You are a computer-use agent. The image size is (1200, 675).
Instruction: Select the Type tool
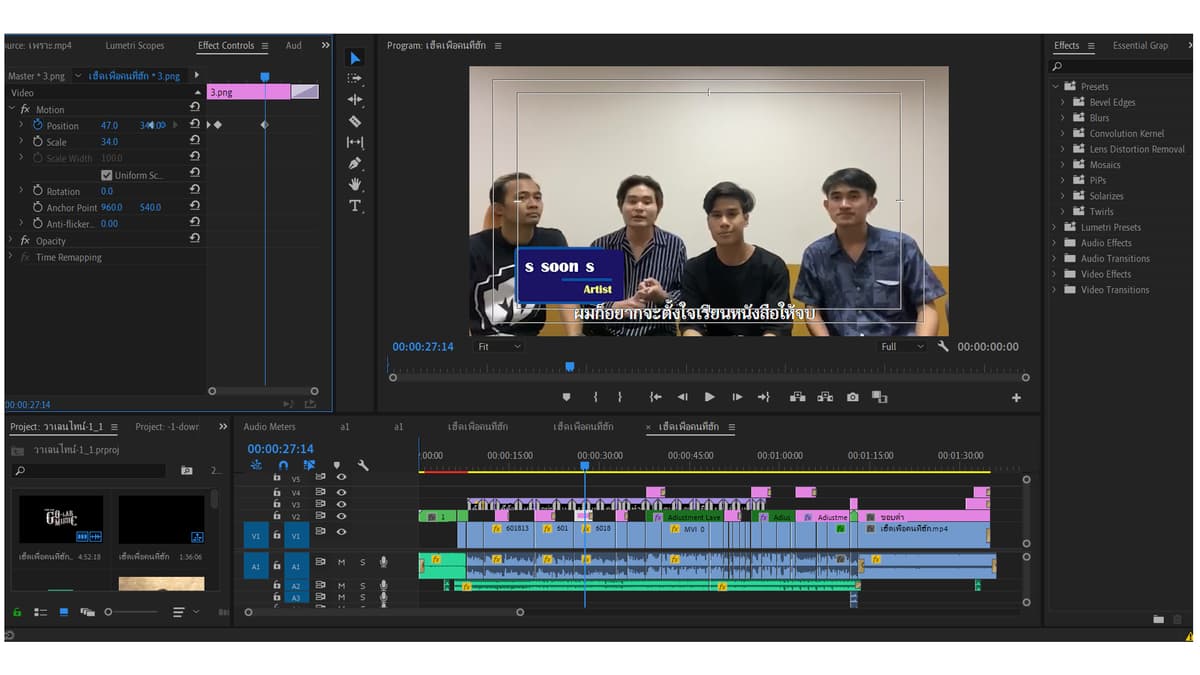point(355,205)
